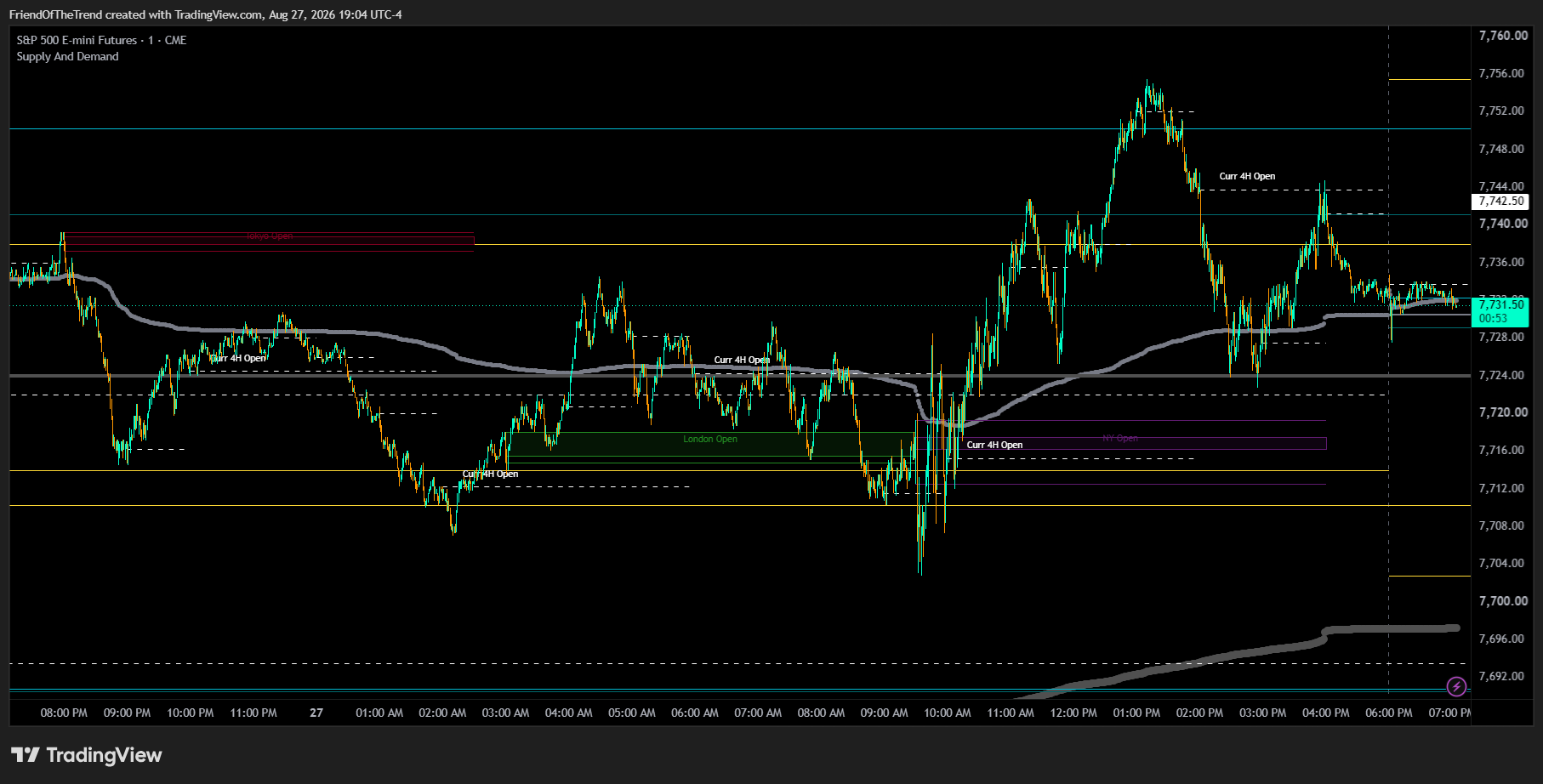This screenshot has height=784, width=1543.
Task: Click the 7,712.00 price scale label
Action: 1501,488
